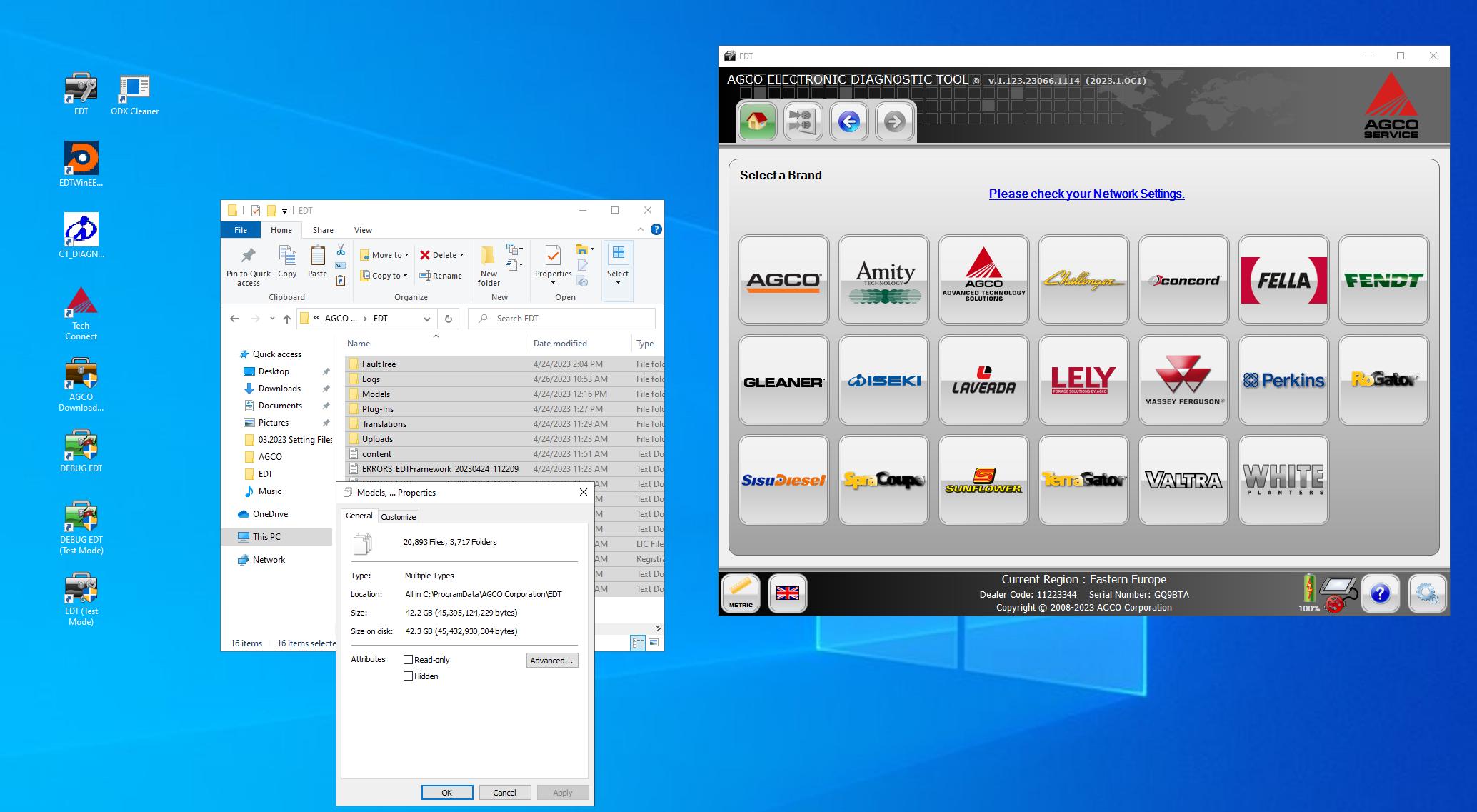The height and width of the screenshot is (812, 1477).
Task: Open the connection settings icon beside Home
Action: [x=803, y=121]
